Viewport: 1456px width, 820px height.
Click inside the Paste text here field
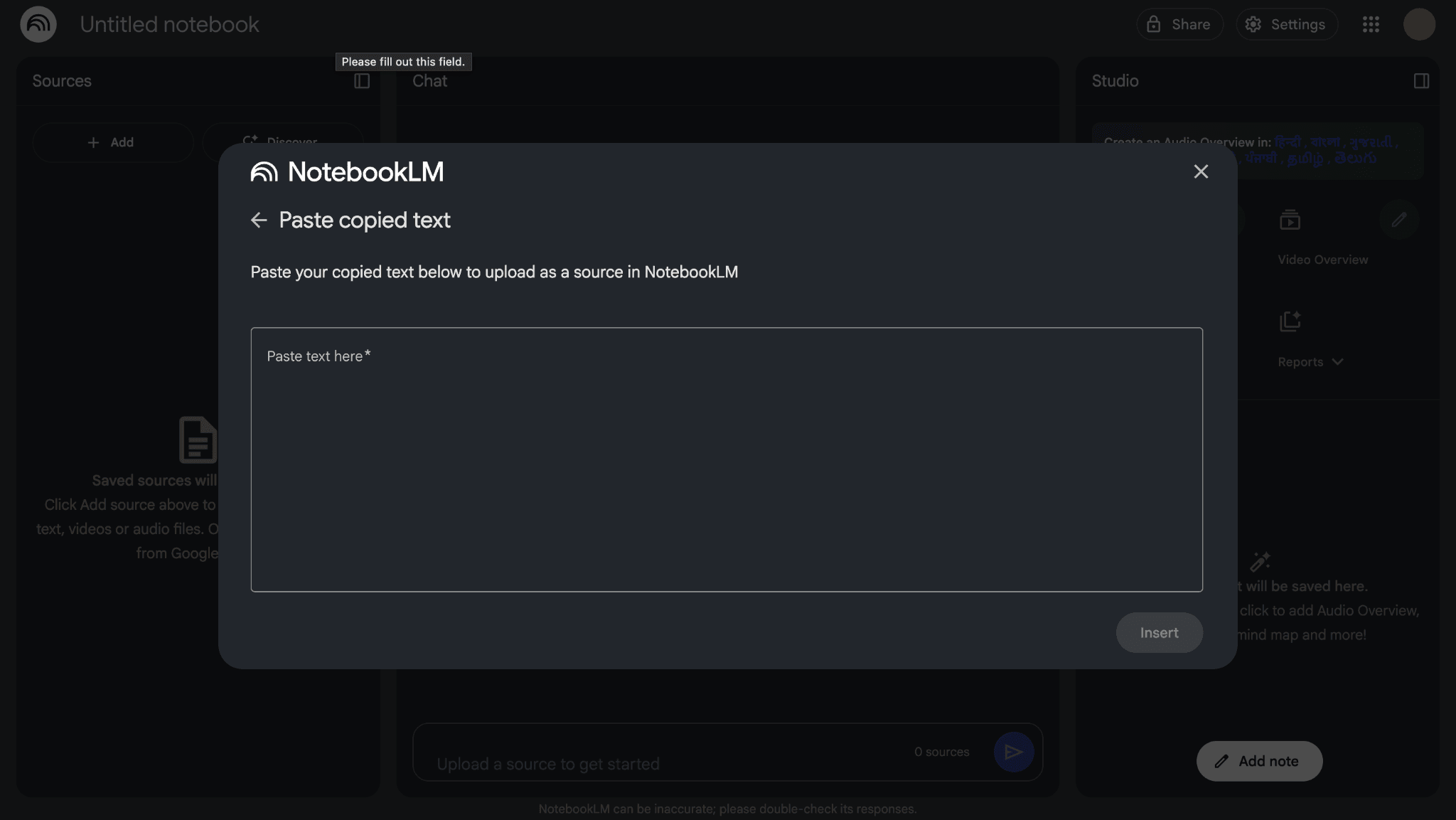[x=726, y=459]
